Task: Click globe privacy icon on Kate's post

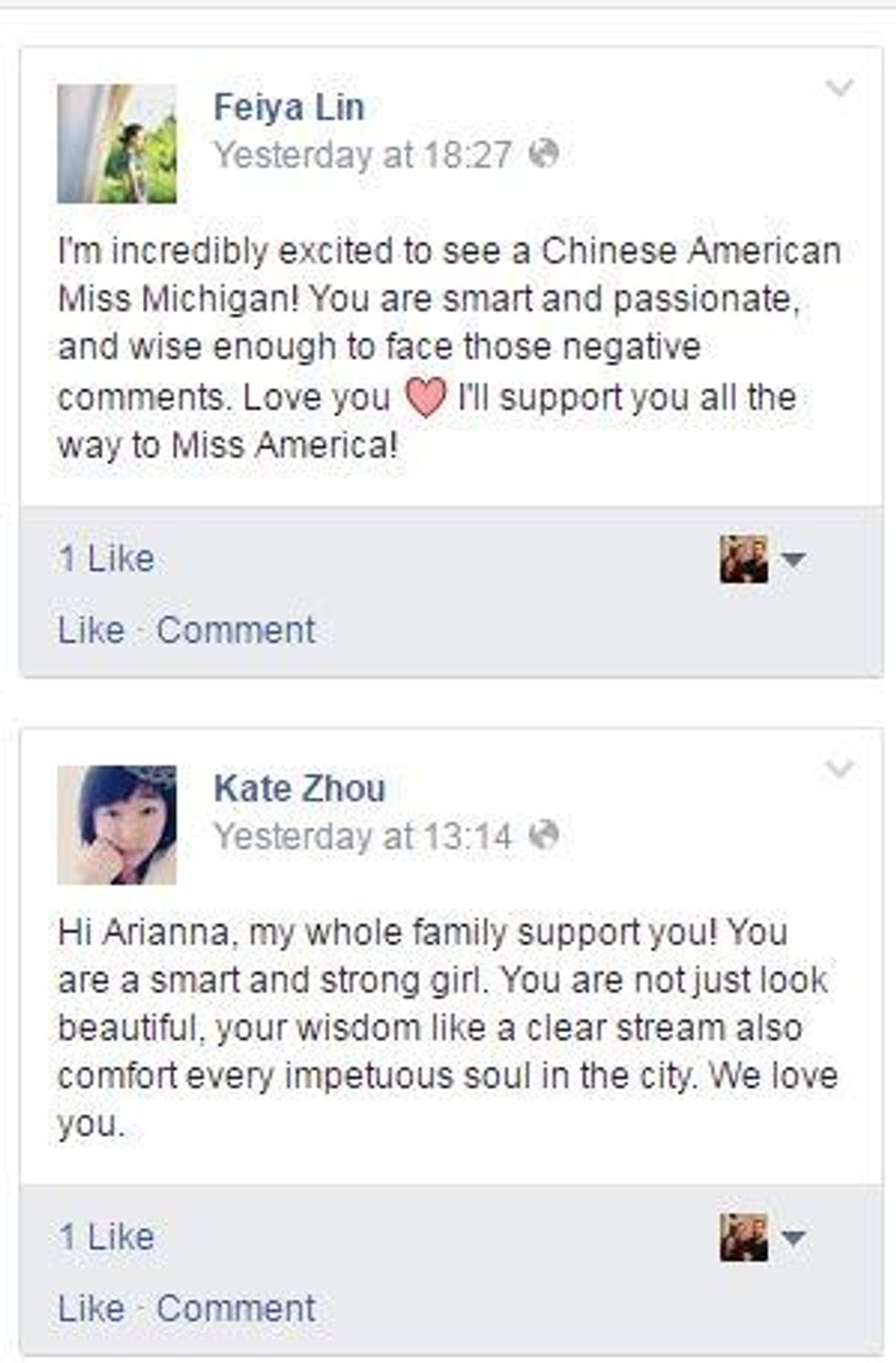Action: [544, 834]
